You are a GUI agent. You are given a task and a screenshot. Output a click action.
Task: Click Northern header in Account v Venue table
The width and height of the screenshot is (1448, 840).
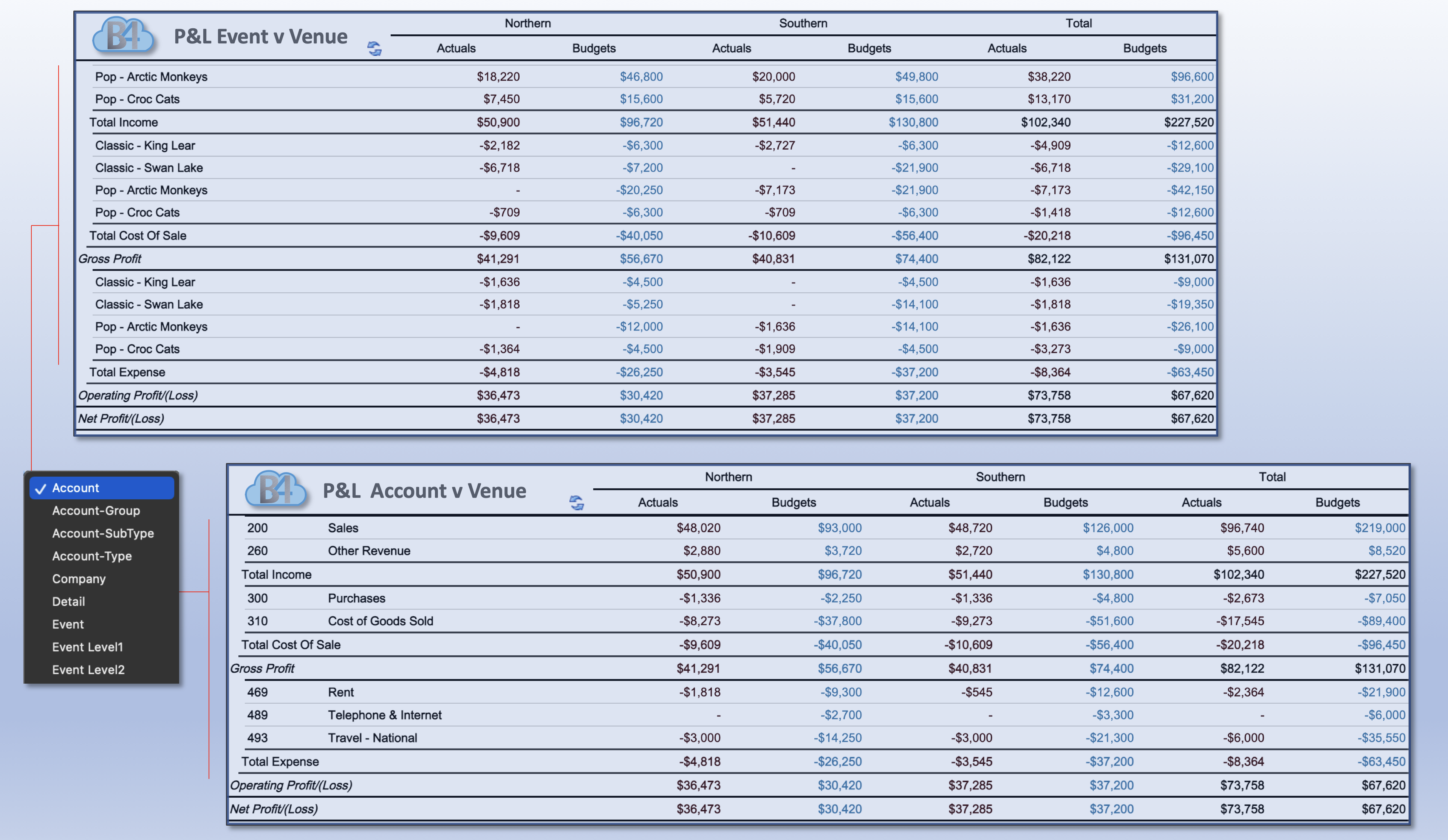[728, 477]
